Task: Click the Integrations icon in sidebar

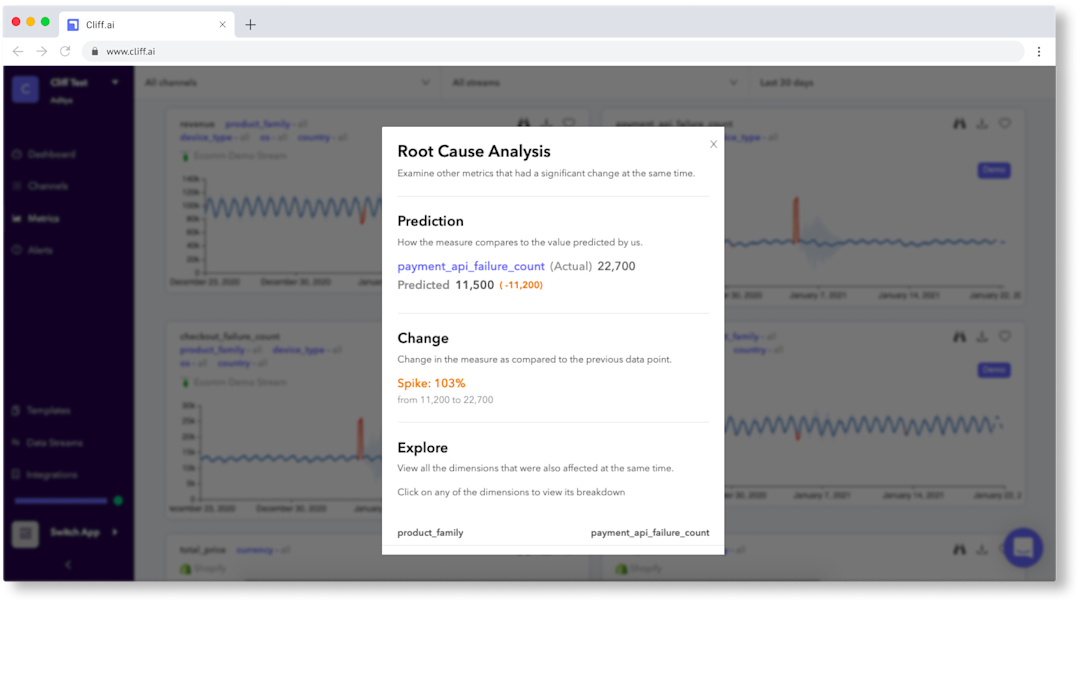Action: pyautogui.click(x=16, y=475)
